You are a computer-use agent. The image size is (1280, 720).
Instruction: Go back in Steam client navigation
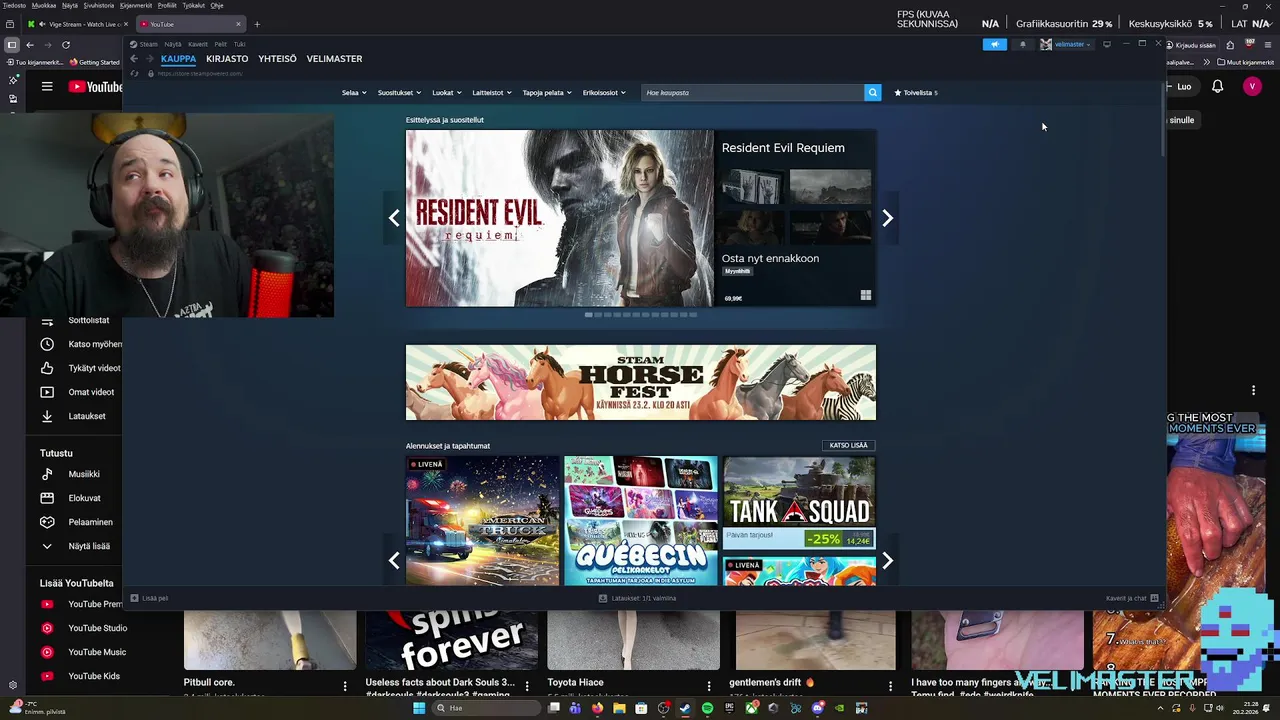135,59
